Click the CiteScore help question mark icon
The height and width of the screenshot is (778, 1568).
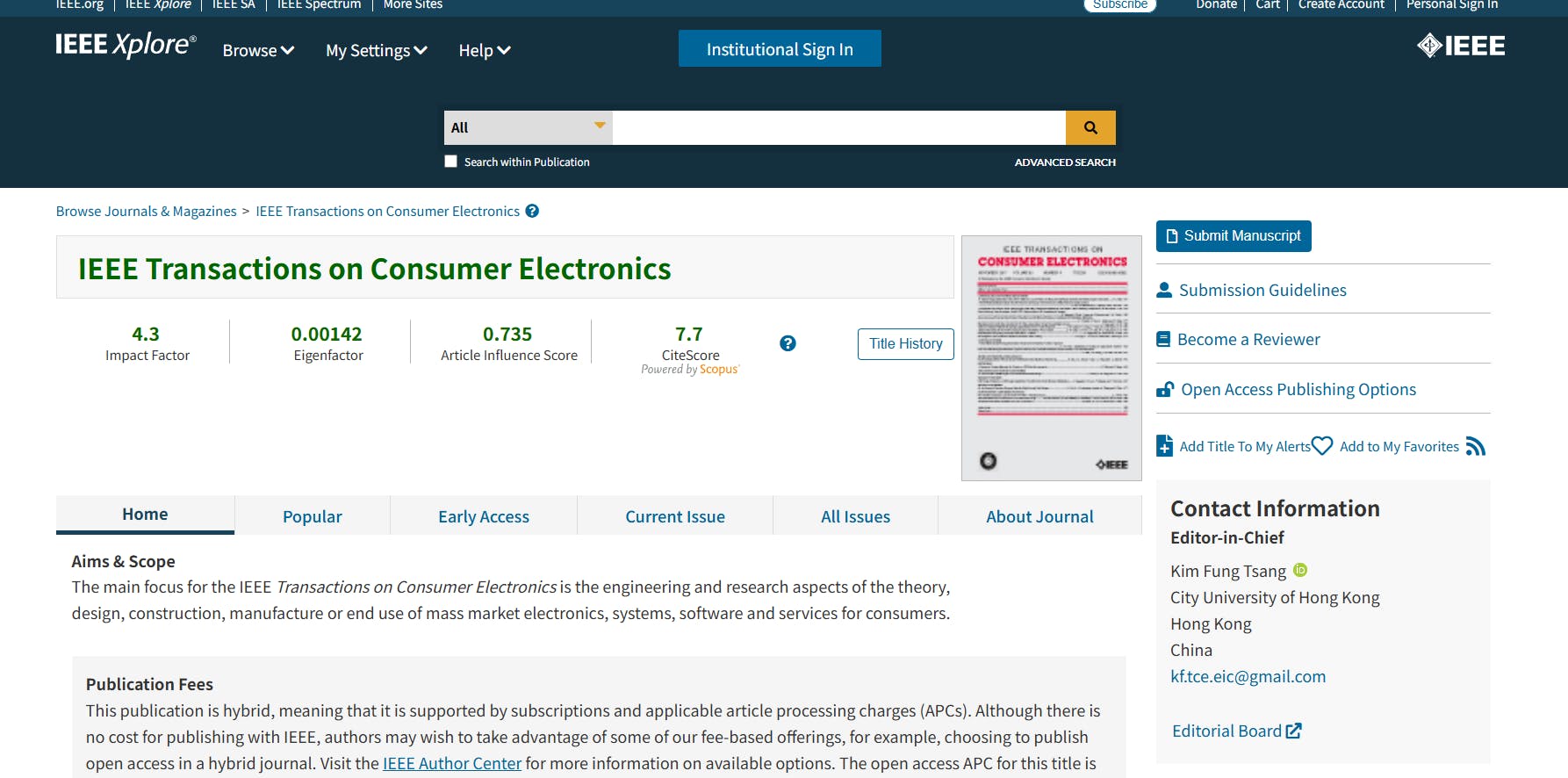click(x=788, y=343)
